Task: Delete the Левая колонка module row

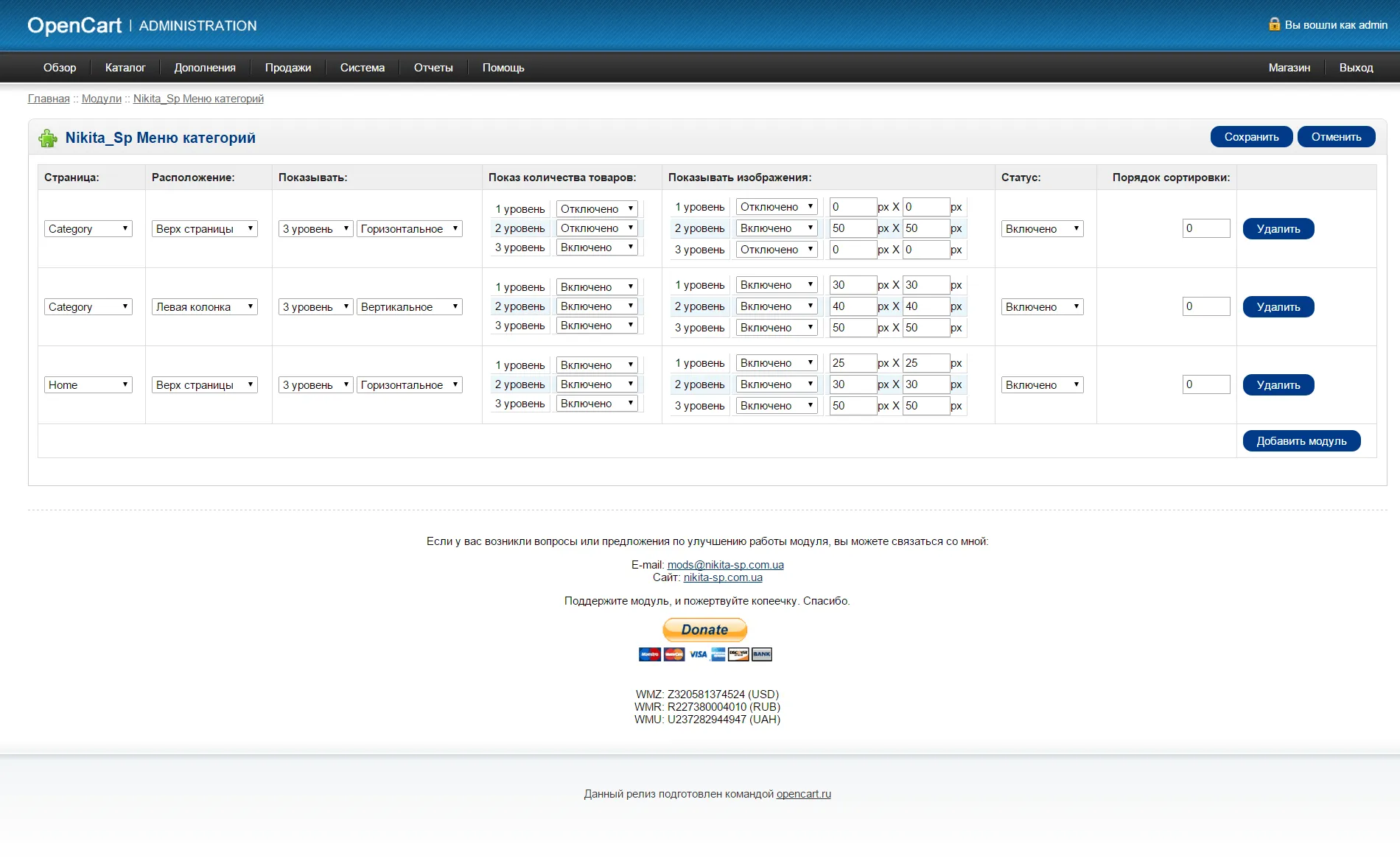Action: [x=1278, y=307]
